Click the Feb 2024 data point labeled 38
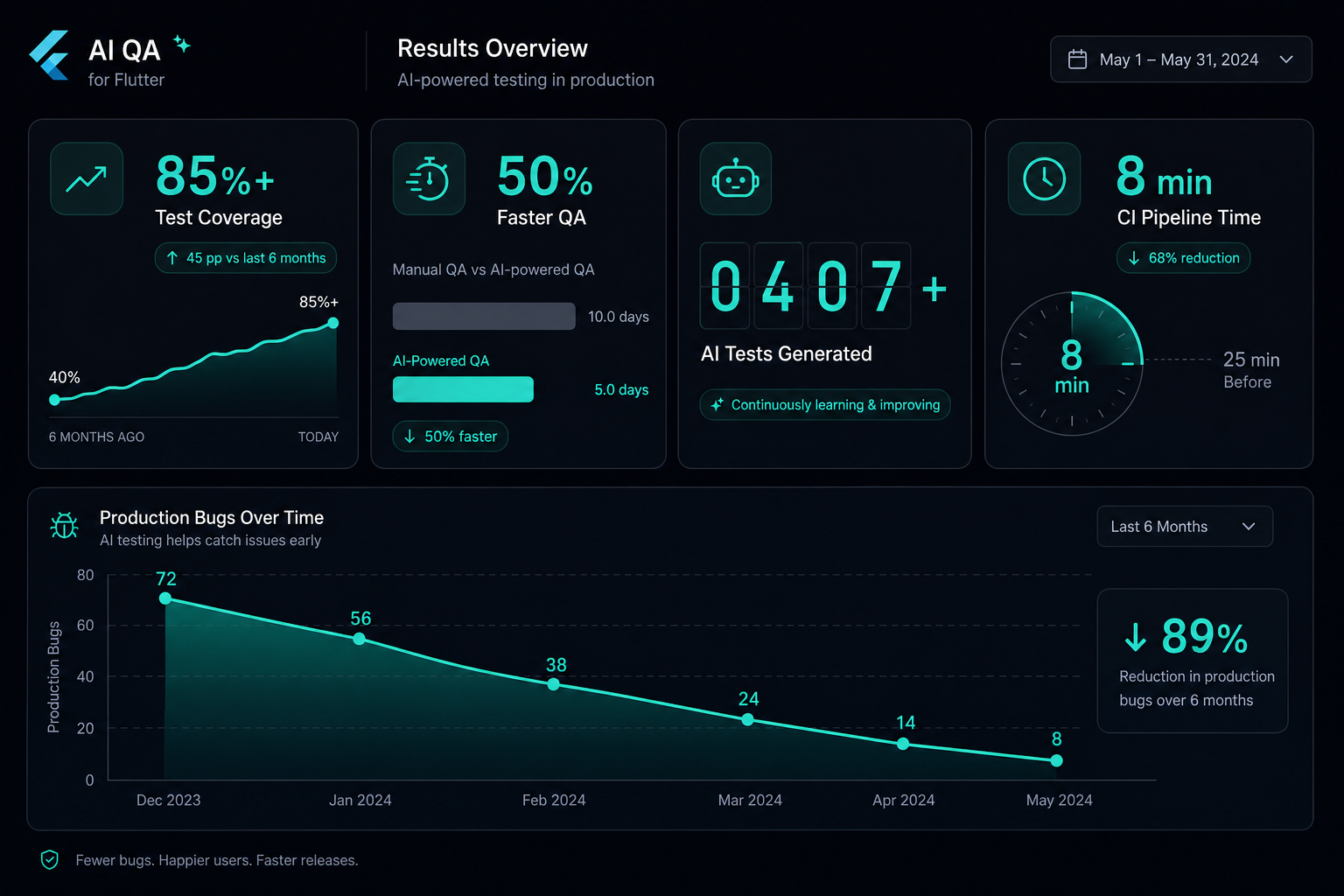Image resolution: width=1344 pixels, height=896 pixels. point(553,684)
